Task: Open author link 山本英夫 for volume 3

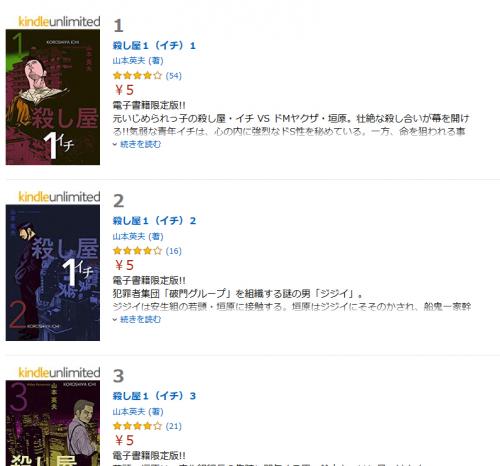Action: [129, 412]
